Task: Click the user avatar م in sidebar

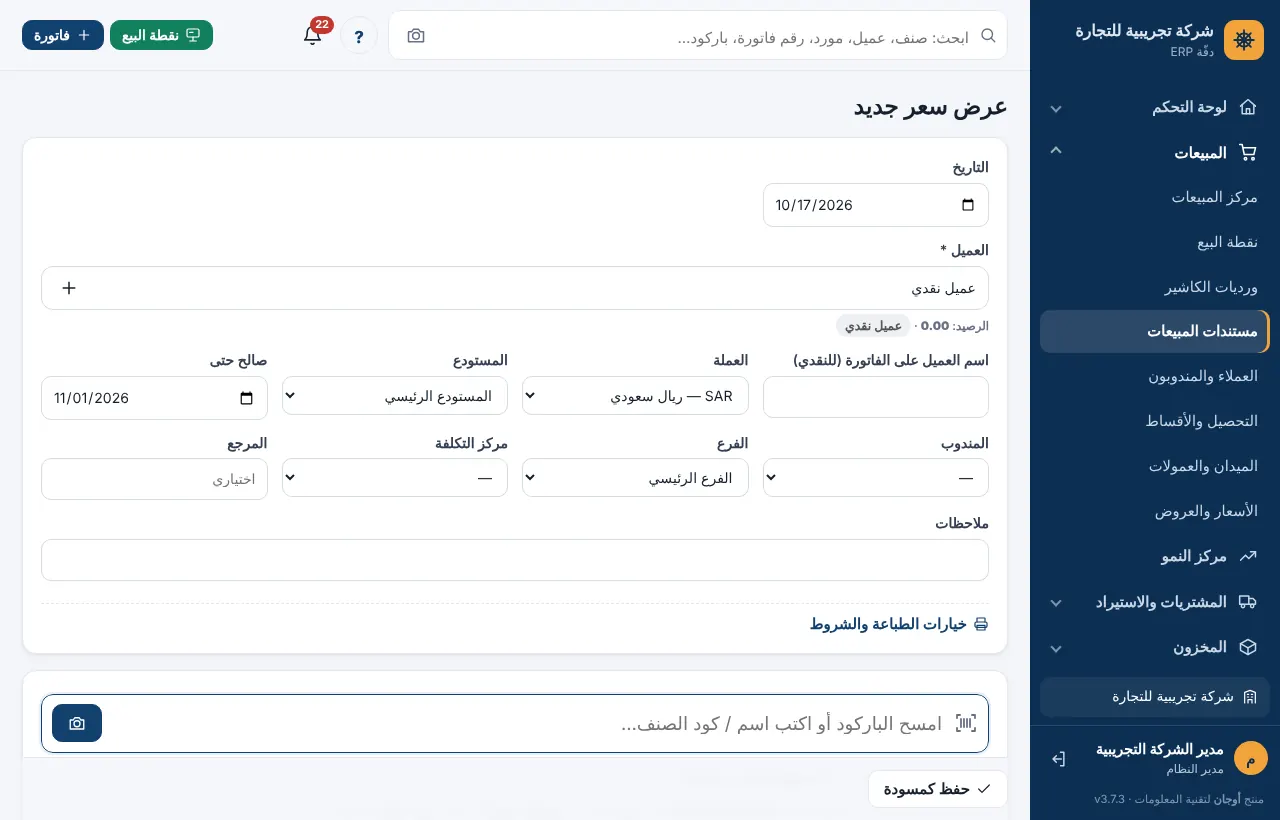Action: pos(1250,758)
